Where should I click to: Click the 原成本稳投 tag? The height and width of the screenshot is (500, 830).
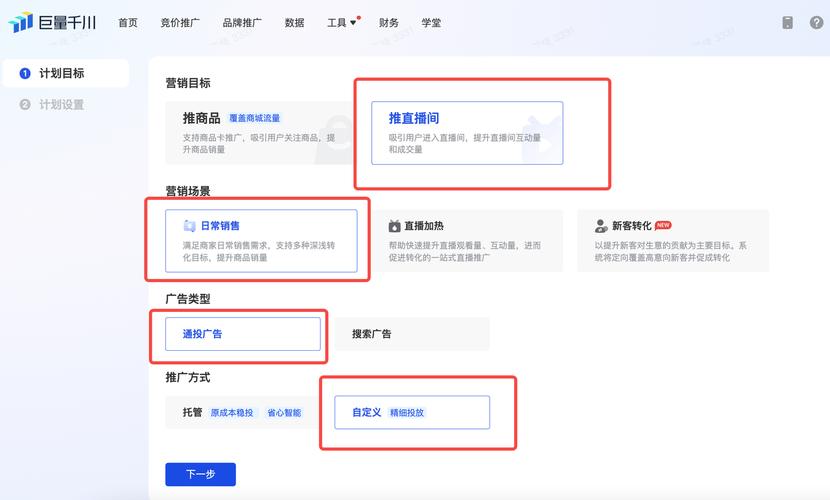click(232, 413)
